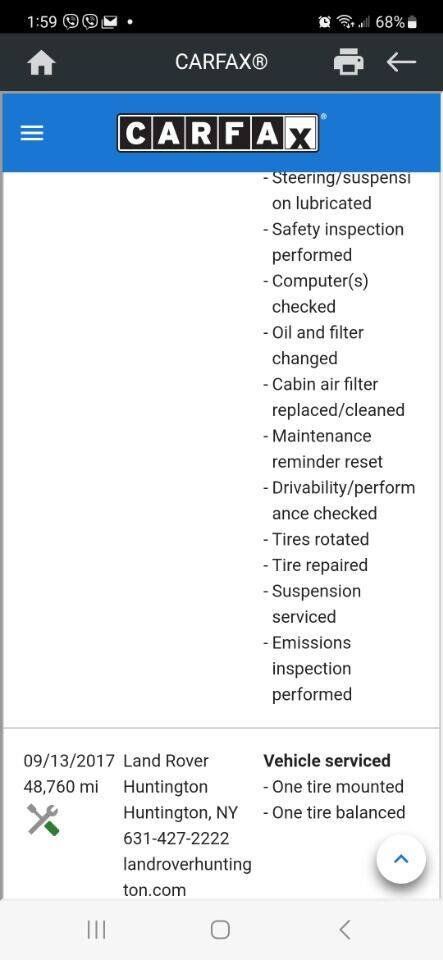Tap the alarm icon in status bar
The width and height of the screenshot is (443, 960).
pos(324,23)
